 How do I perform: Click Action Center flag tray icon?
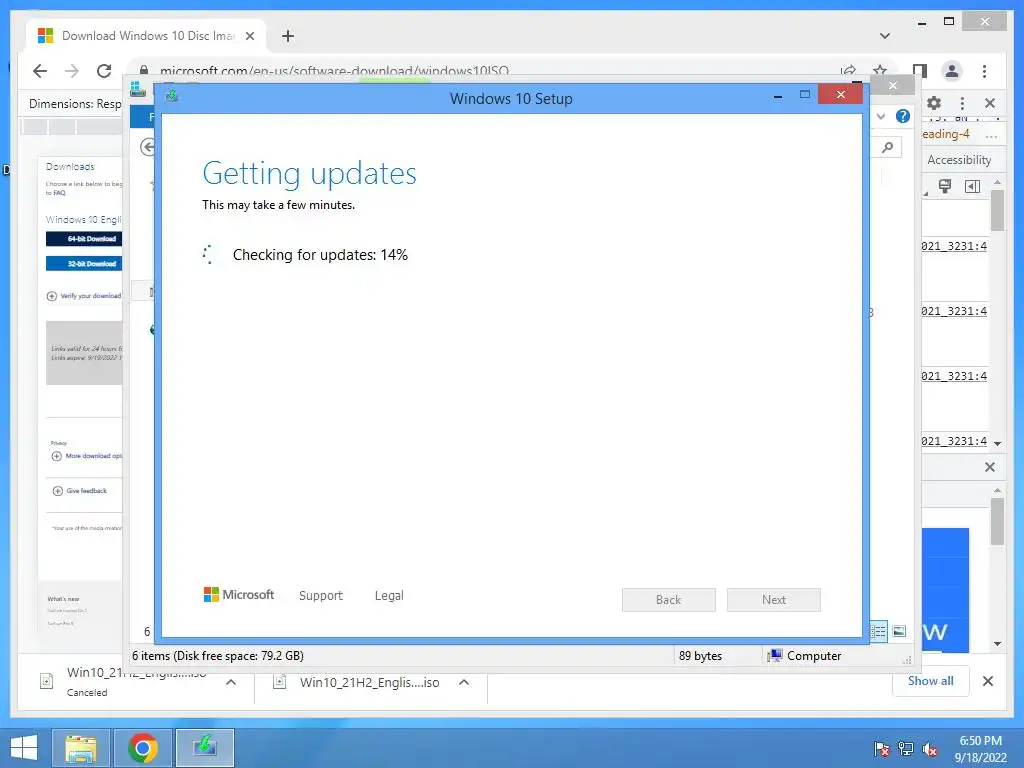[x=882, y=749]
